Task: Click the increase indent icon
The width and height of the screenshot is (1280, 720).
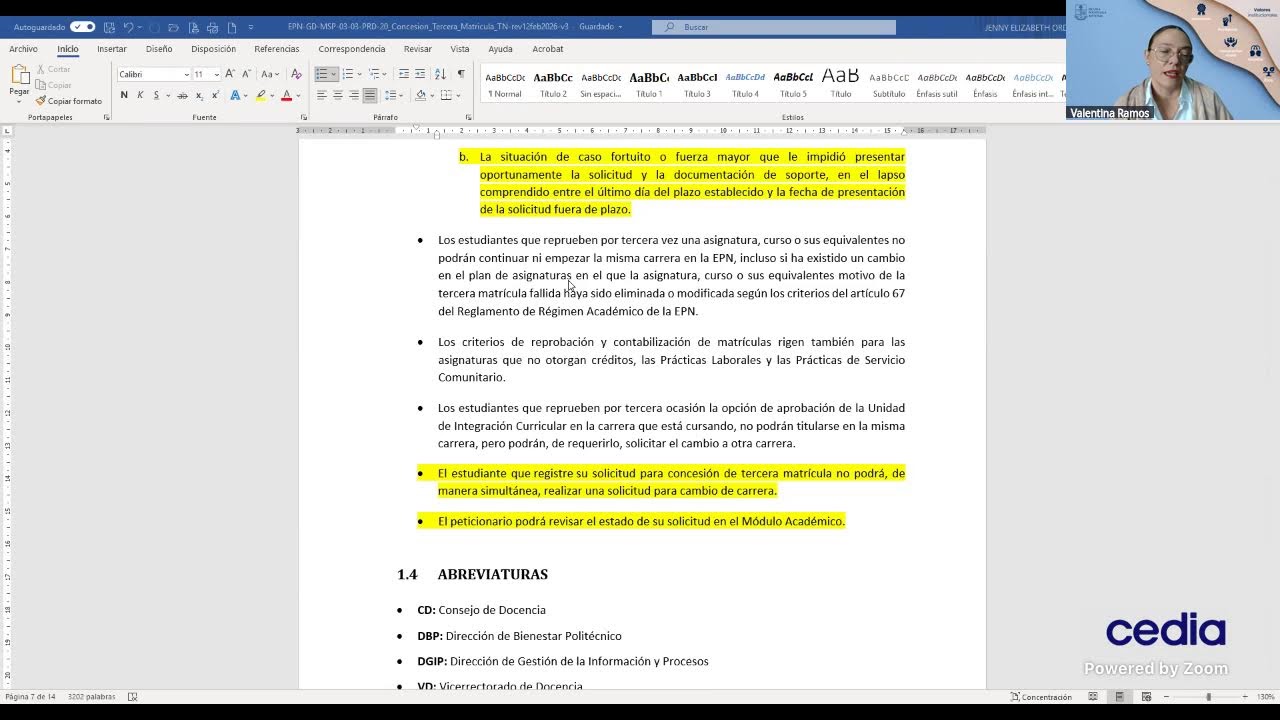Action: 420,74
